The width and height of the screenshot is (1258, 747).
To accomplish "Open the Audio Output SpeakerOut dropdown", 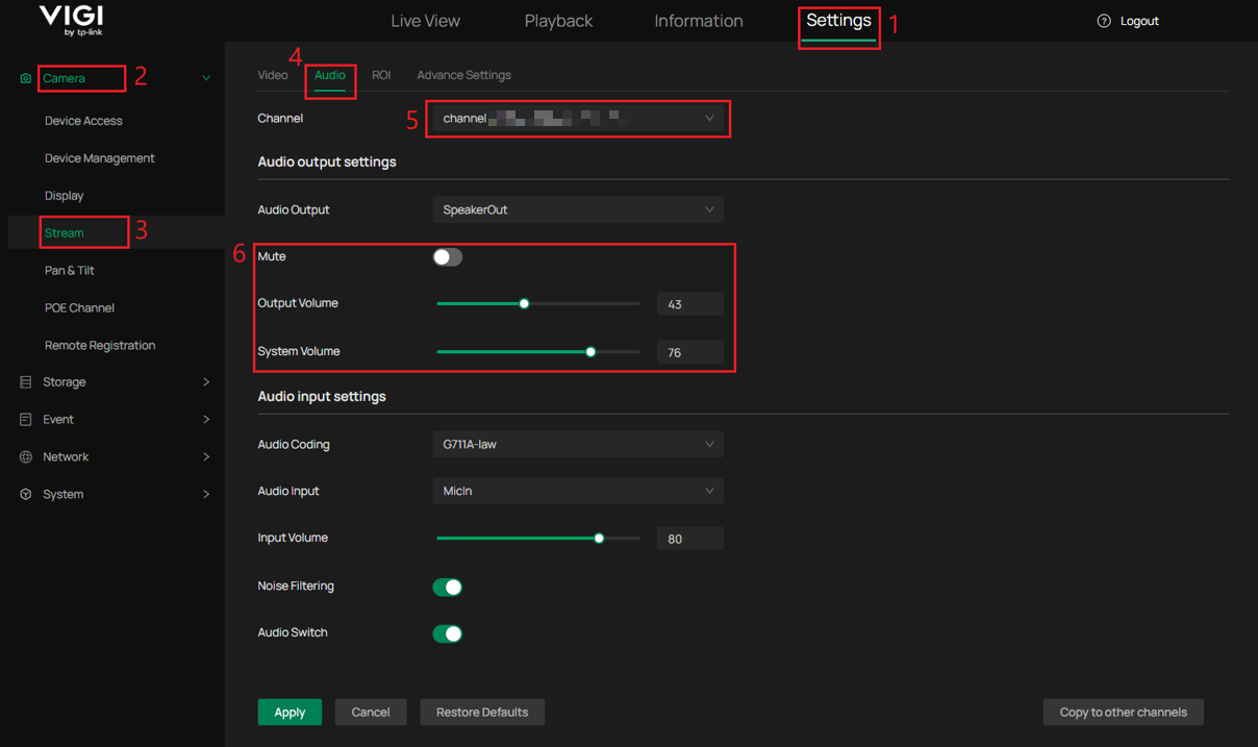I will point(578,210).
